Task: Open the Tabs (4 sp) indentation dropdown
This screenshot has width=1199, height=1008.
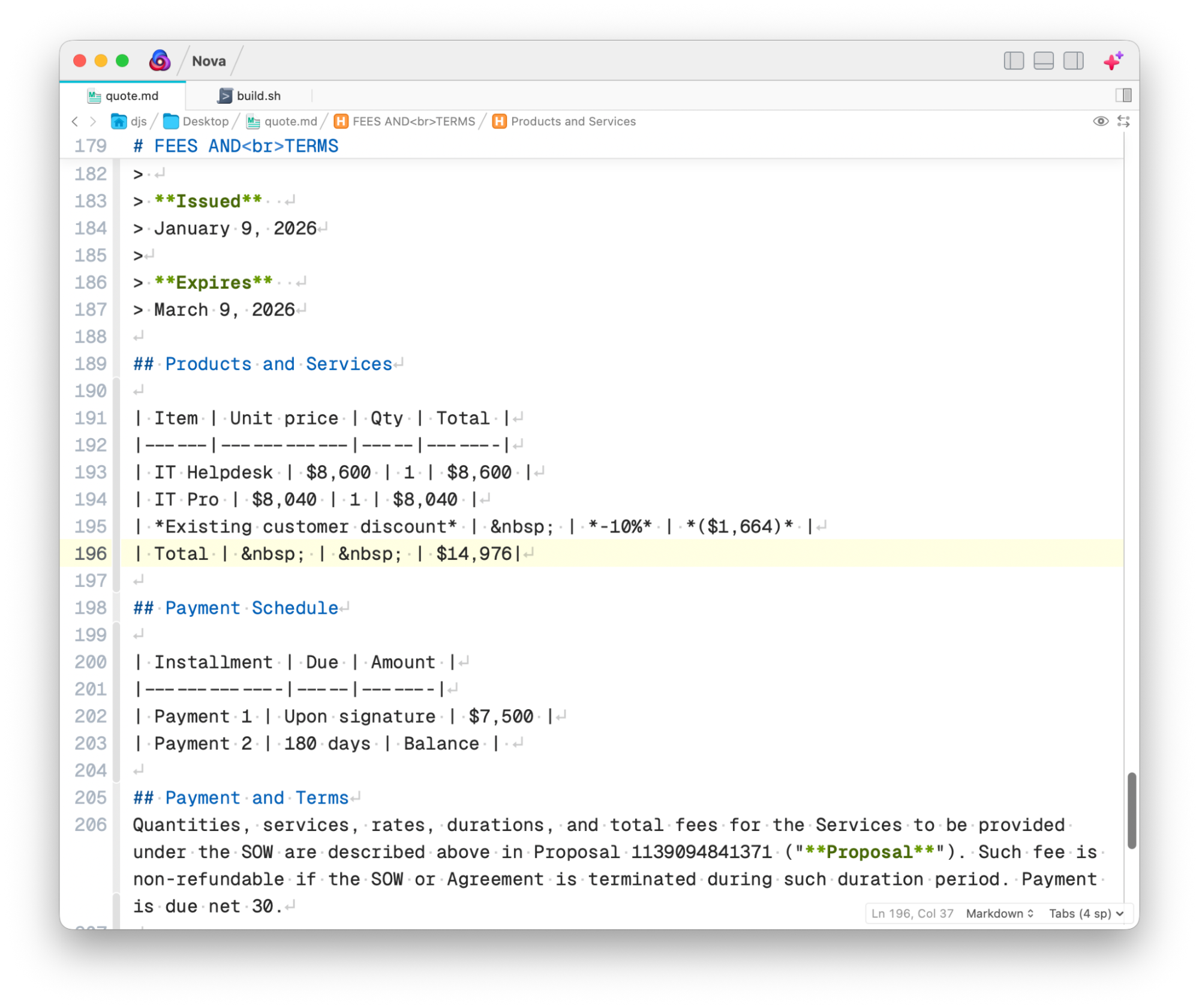Action: coord(1086,913)
